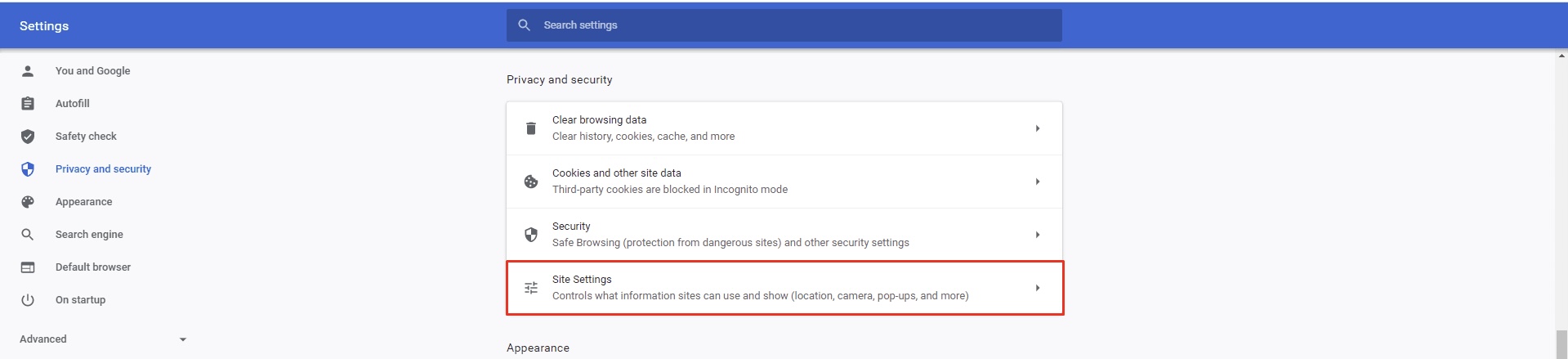Click 'Controls what information sites can use' description

point(761,296)
